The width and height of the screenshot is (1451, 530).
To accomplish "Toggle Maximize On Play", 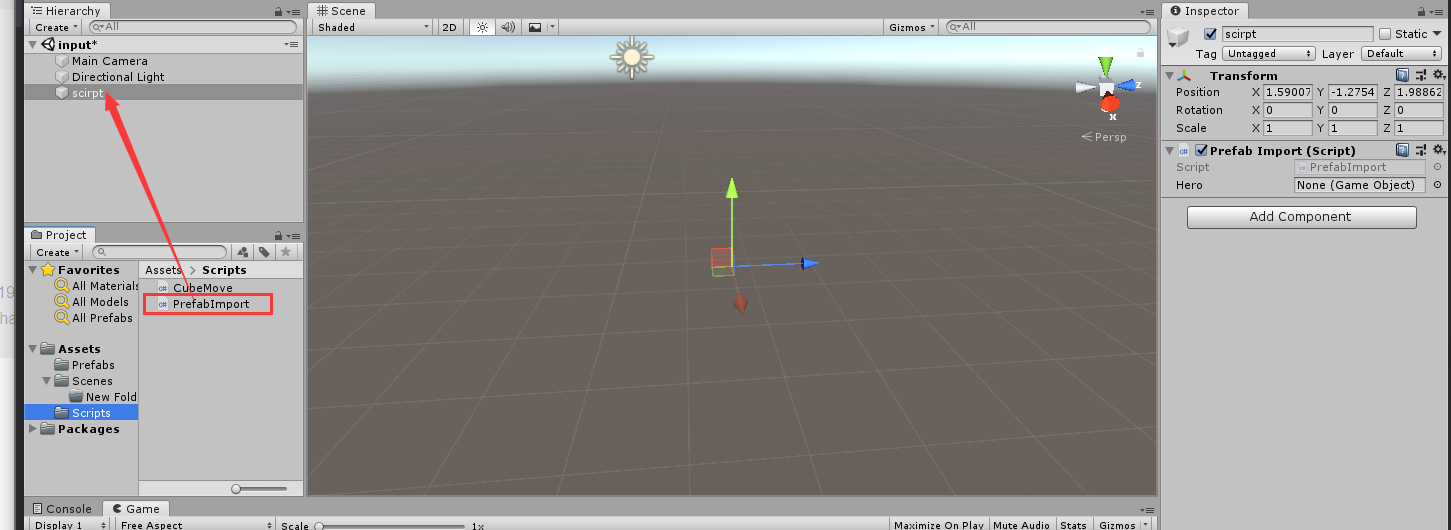I will point(938,525).
